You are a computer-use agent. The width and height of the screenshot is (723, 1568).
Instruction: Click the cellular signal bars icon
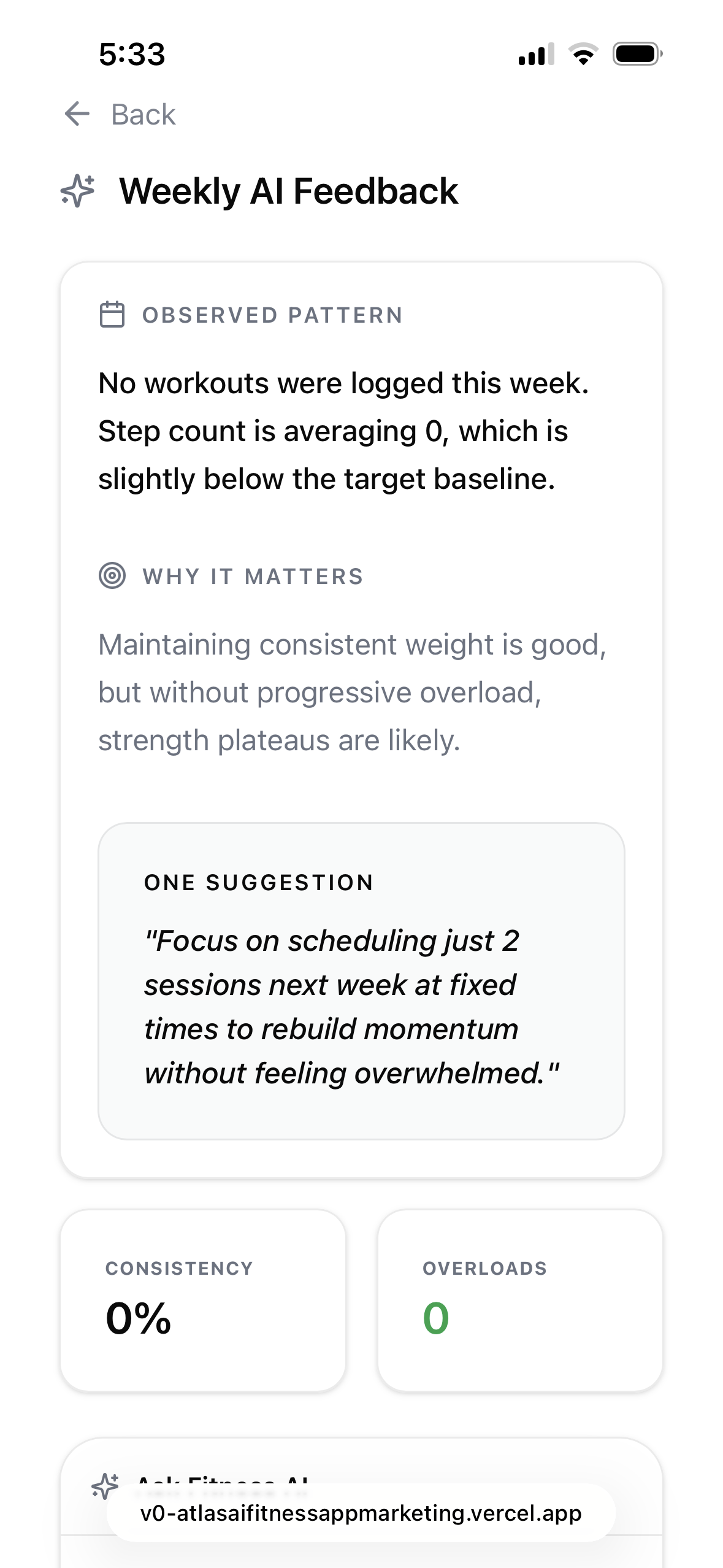point(536,54)
